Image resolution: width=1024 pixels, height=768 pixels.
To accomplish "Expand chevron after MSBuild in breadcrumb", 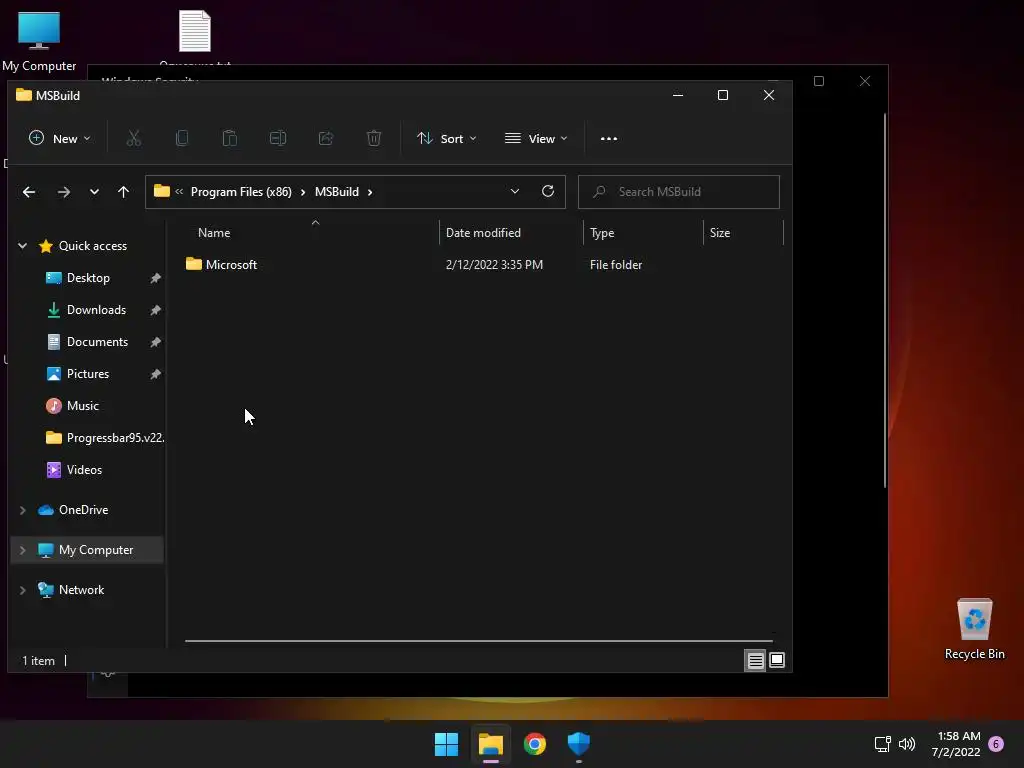I will (x=370, y=192).
